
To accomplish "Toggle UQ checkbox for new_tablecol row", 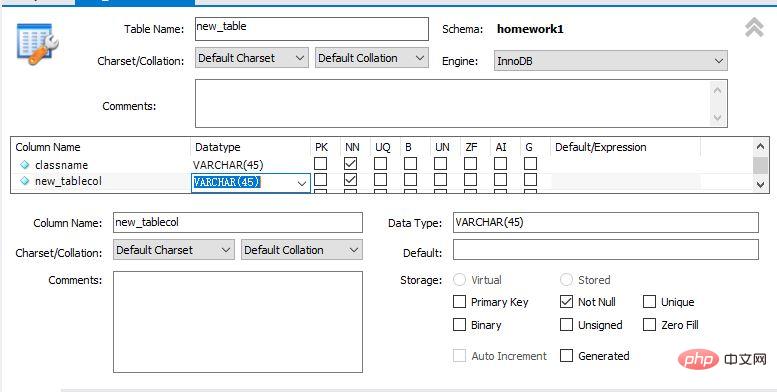I will [381, 179].
